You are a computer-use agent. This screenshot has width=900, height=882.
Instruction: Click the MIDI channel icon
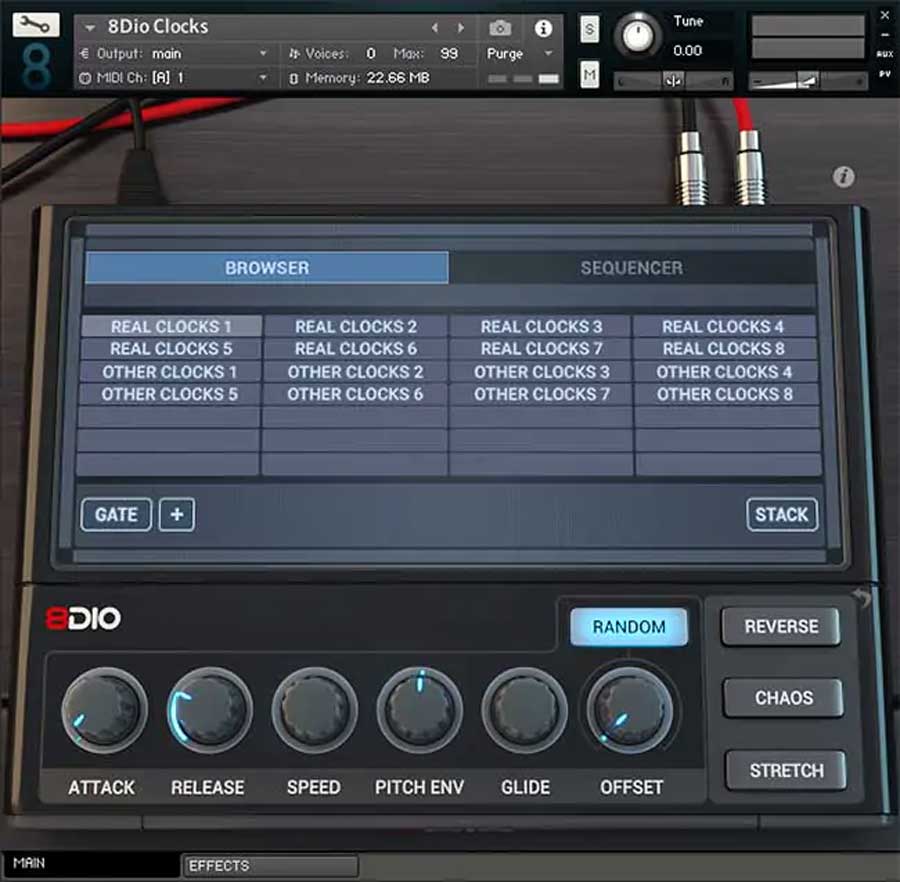(84, 78)
